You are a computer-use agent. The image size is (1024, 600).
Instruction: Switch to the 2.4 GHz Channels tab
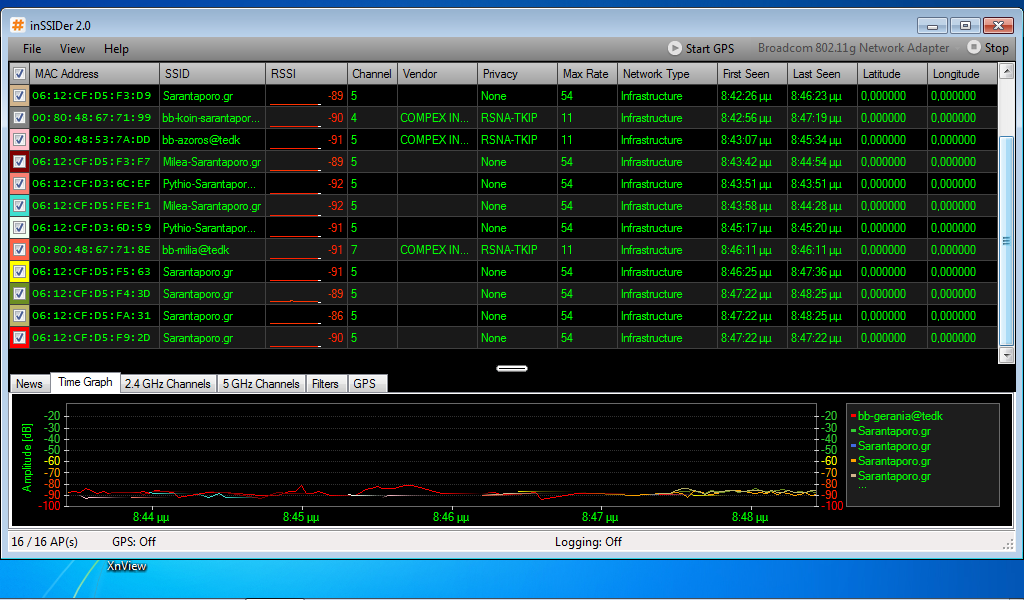pyautogui.click(x=167, y=384)
